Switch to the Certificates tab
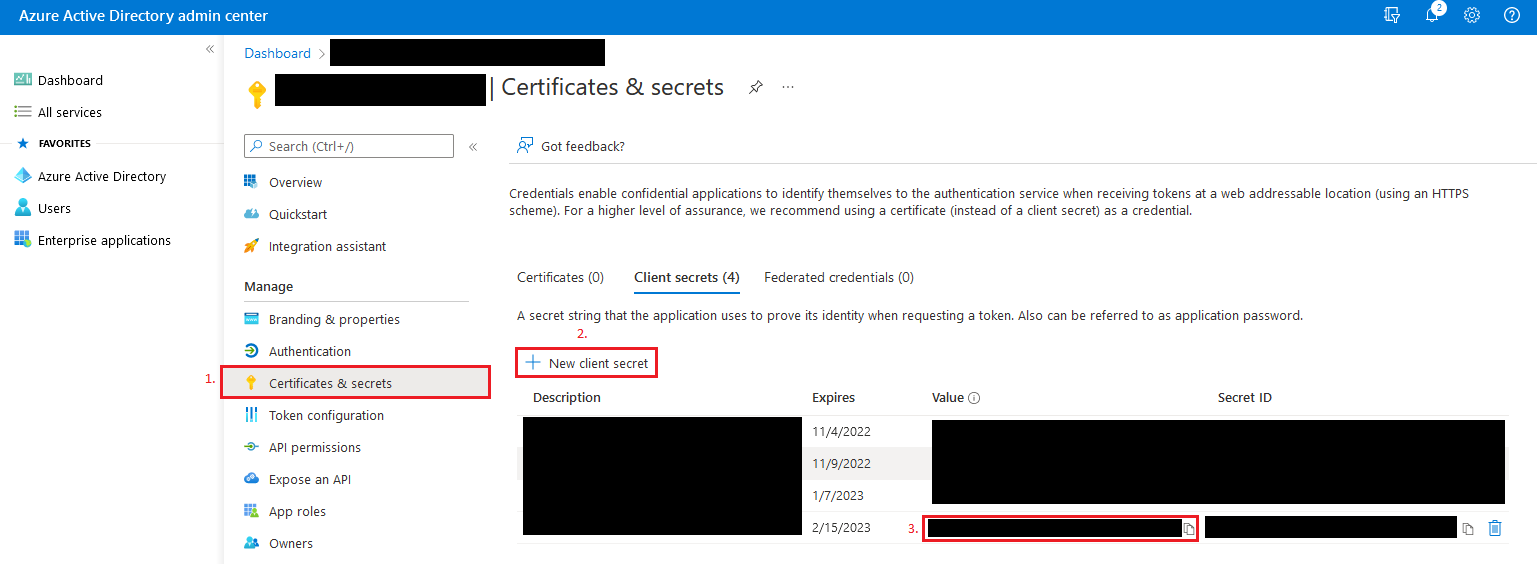Image resolution: width=1537 pixels, height=564 pixels. pyautogui.click(x=560, y=277)
